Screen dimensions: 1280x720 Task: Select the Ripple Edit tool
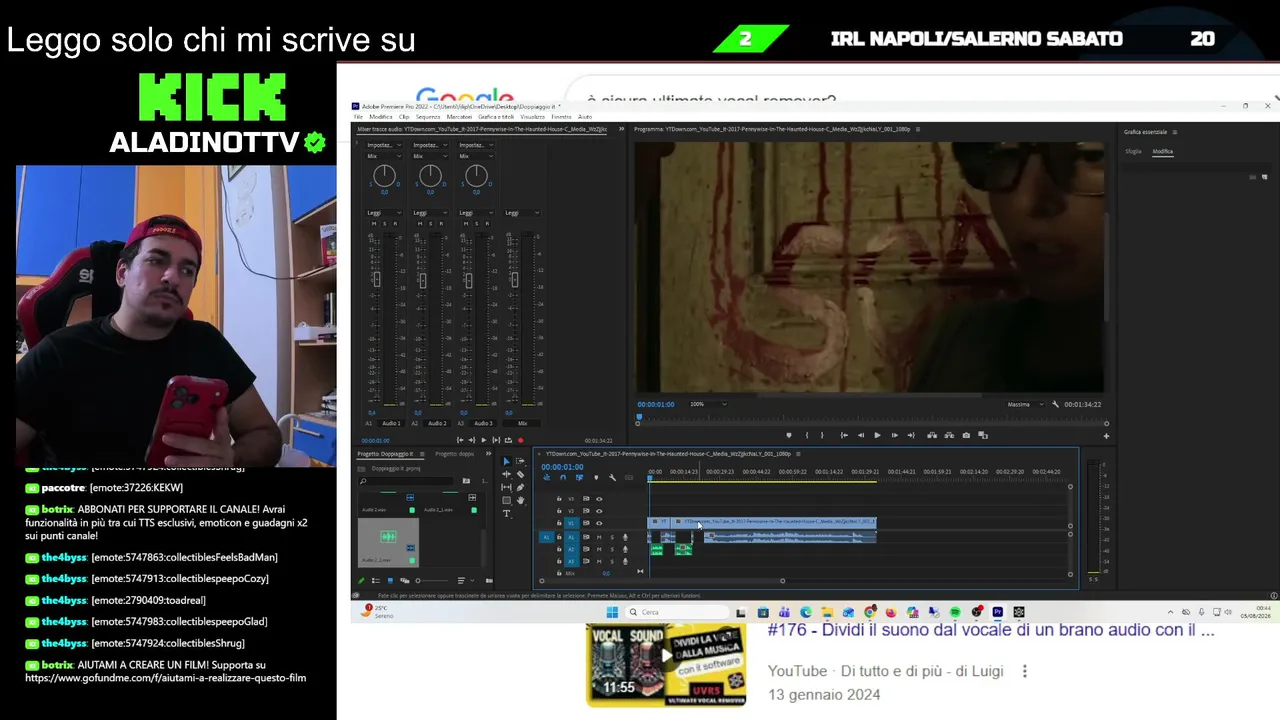pos(506,474)
